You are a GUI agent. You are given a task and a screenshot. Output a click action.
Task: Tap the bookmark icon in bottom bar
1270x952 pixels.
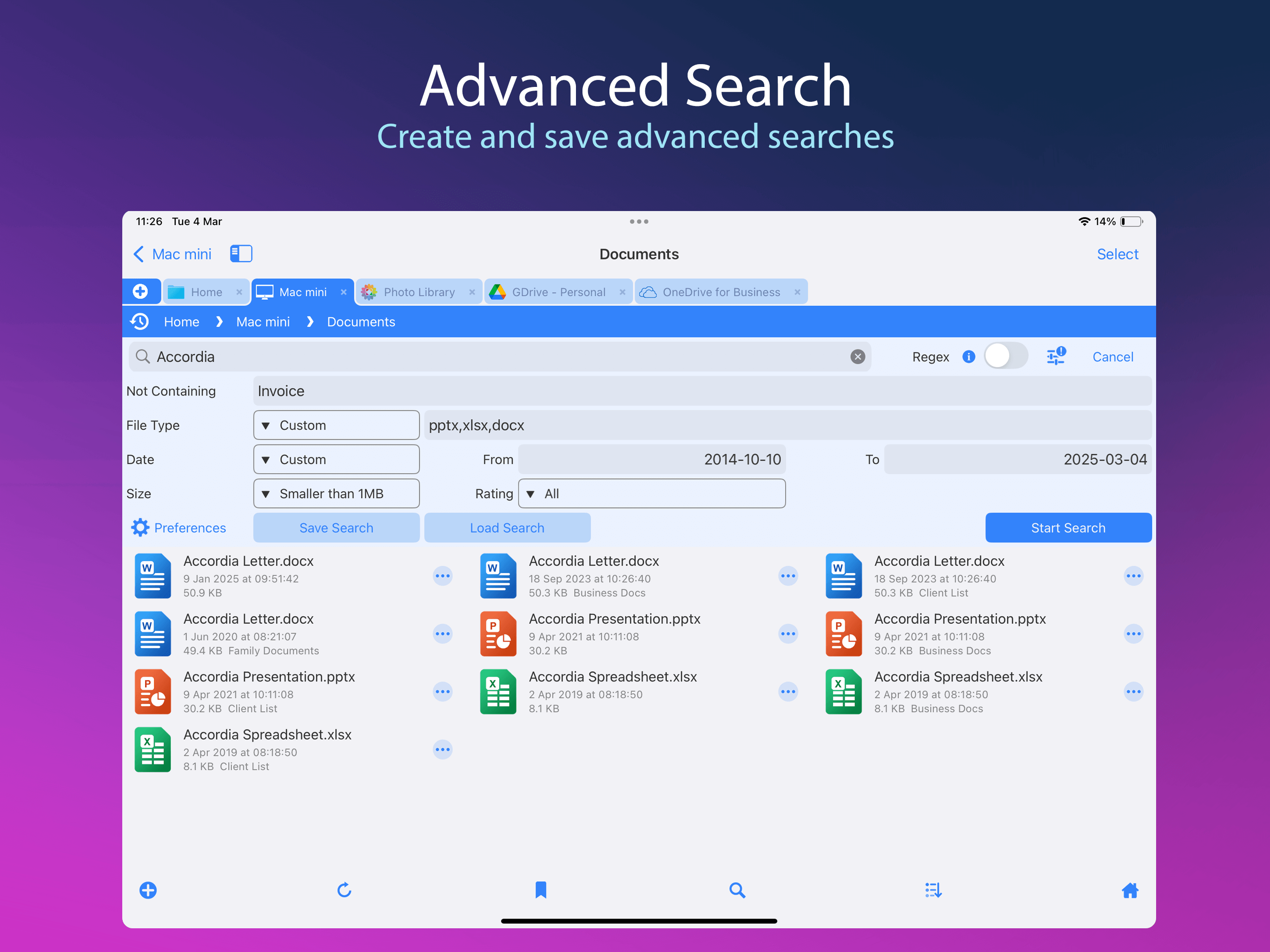pos(540,890)
